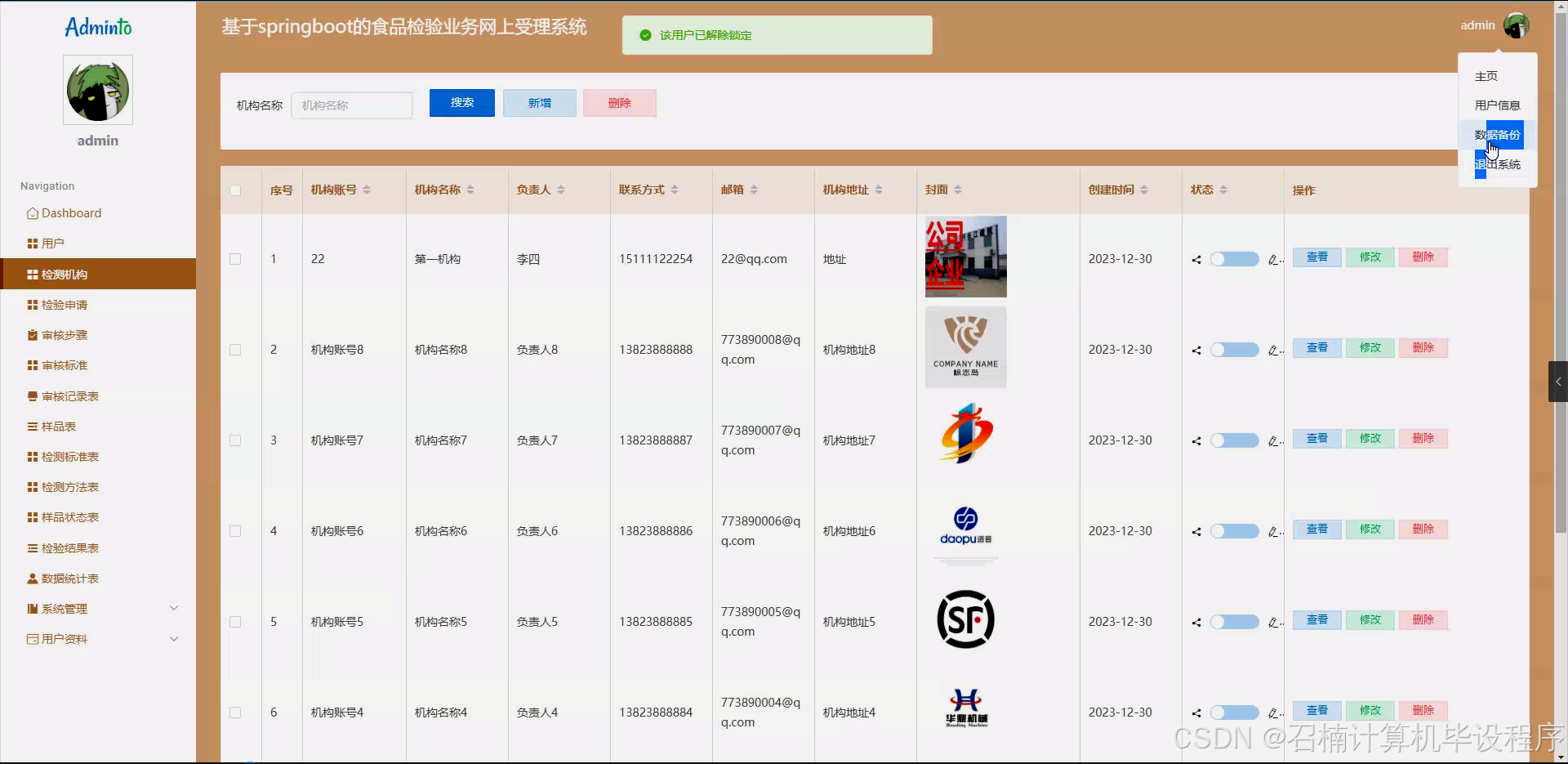1568x764 pixels.
Task: Click share icon in 第一机构 row
Action: 1196,260
